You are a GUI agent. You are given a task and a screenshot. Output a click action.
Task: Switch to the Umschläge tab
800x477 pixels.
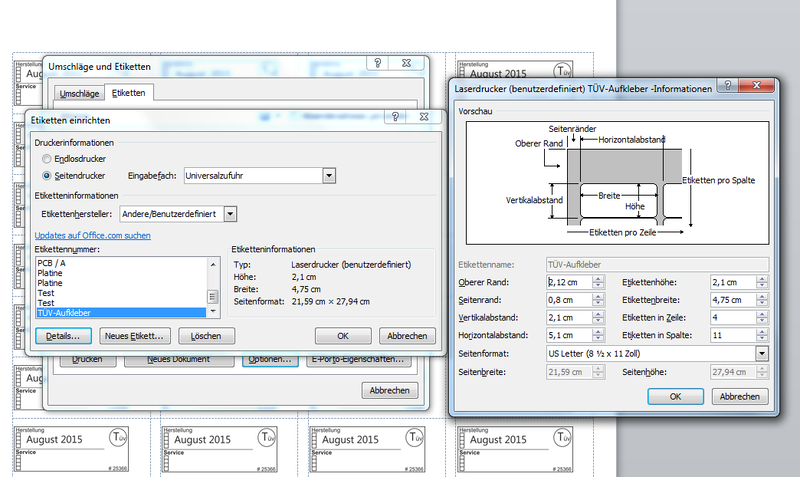[x=79, y=93]
